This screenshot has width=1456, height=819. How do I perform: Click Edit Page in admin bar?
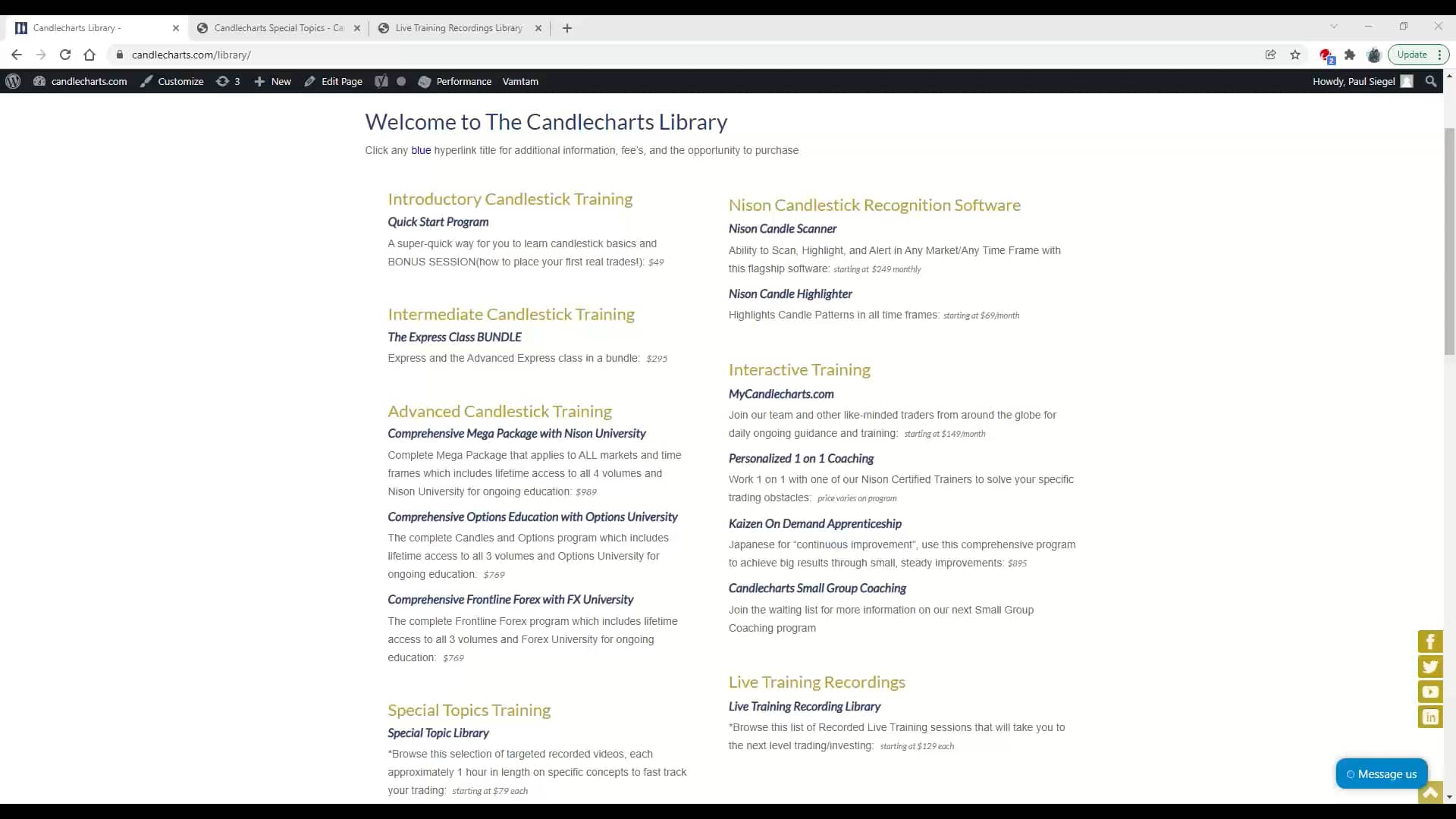point(334,81)
